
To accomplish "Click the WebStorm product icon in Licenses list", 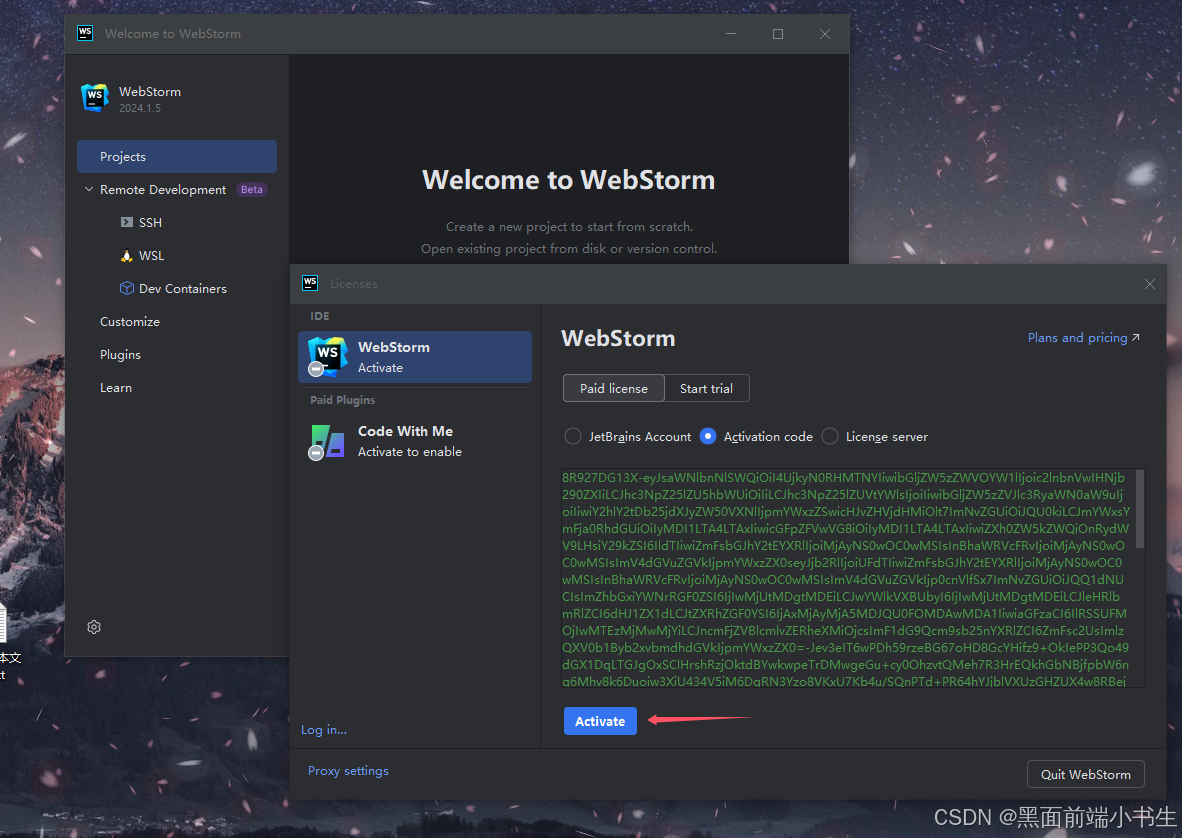I will tap(328, 356).
